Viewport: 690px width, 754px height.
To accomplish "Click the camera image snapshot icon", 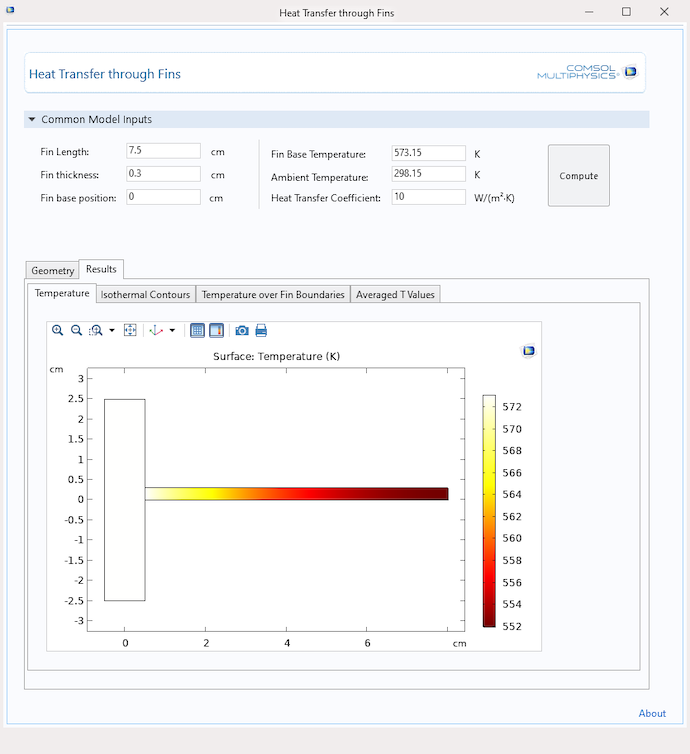I will [242, 330].
